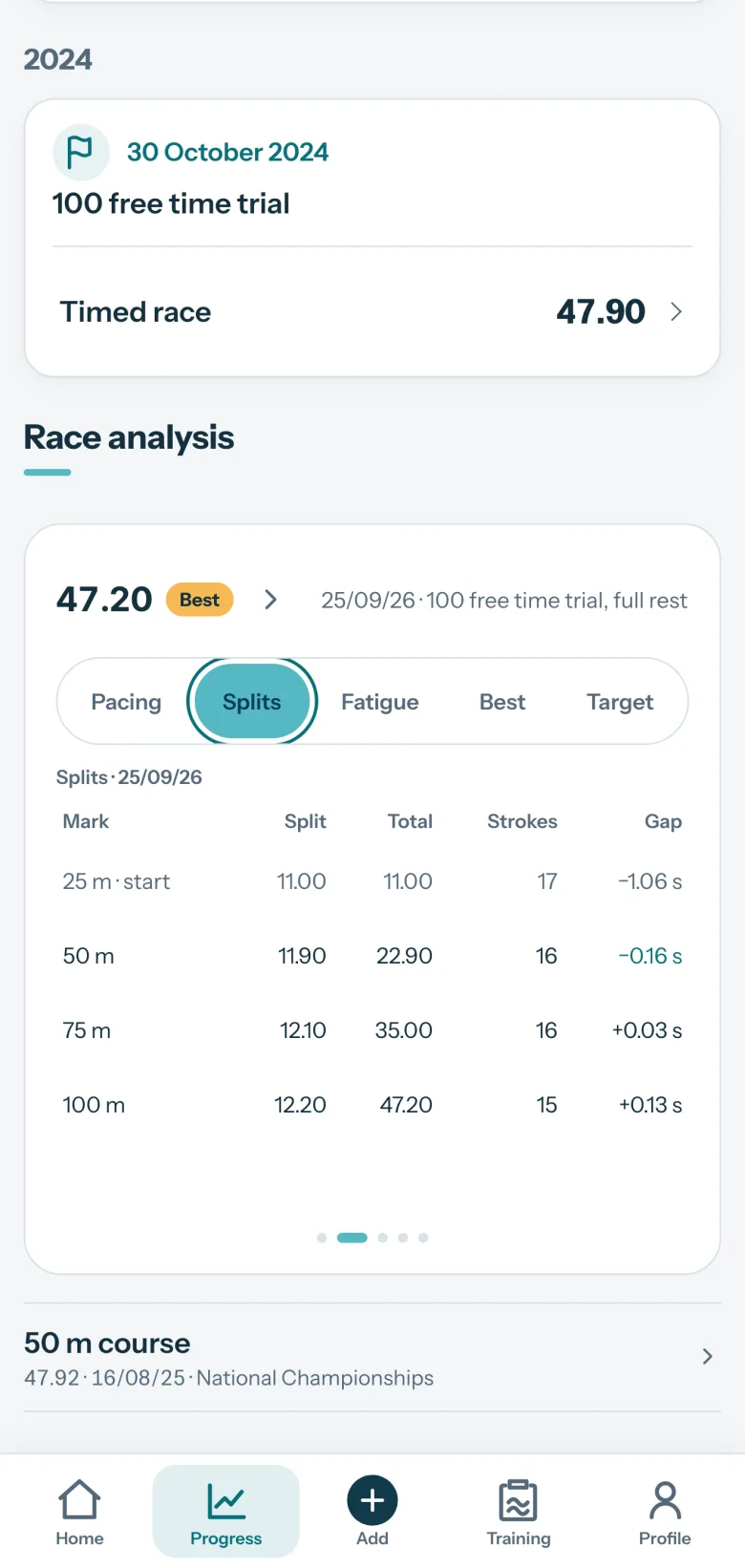Select the Splits tab

tap(252, 702)
